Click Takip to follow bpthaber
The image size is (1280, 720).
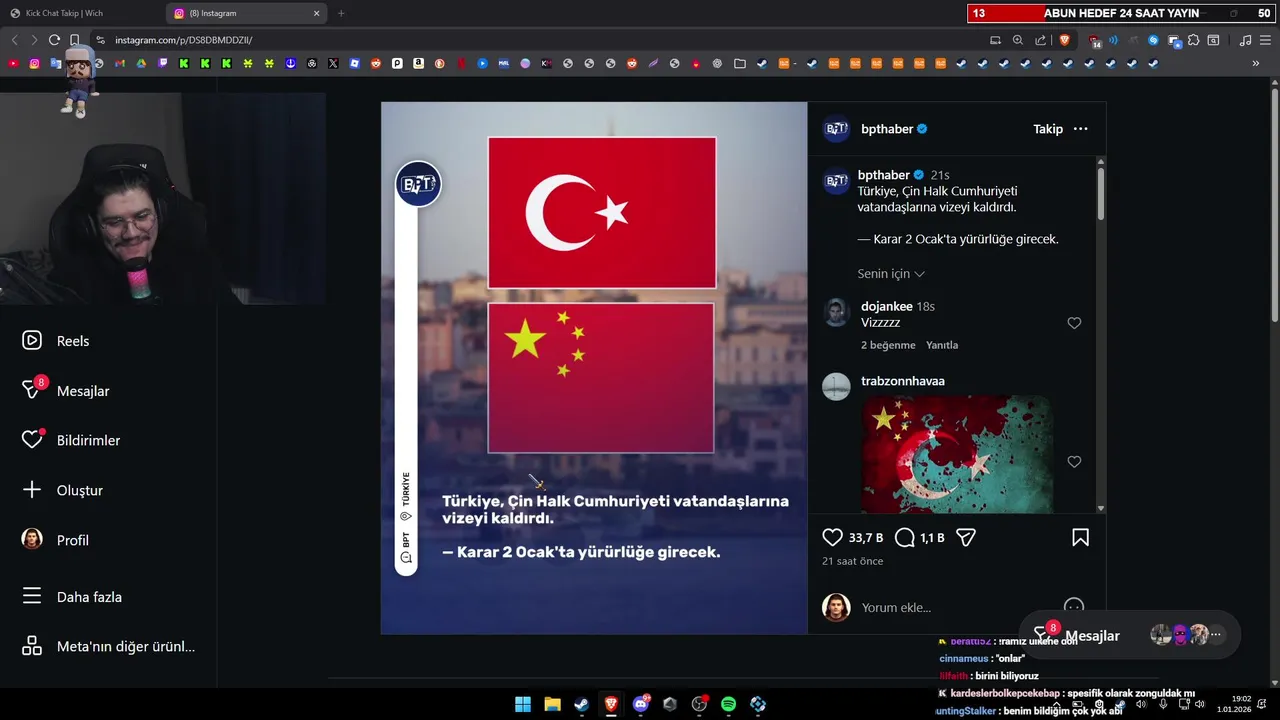click(1048, 129)
